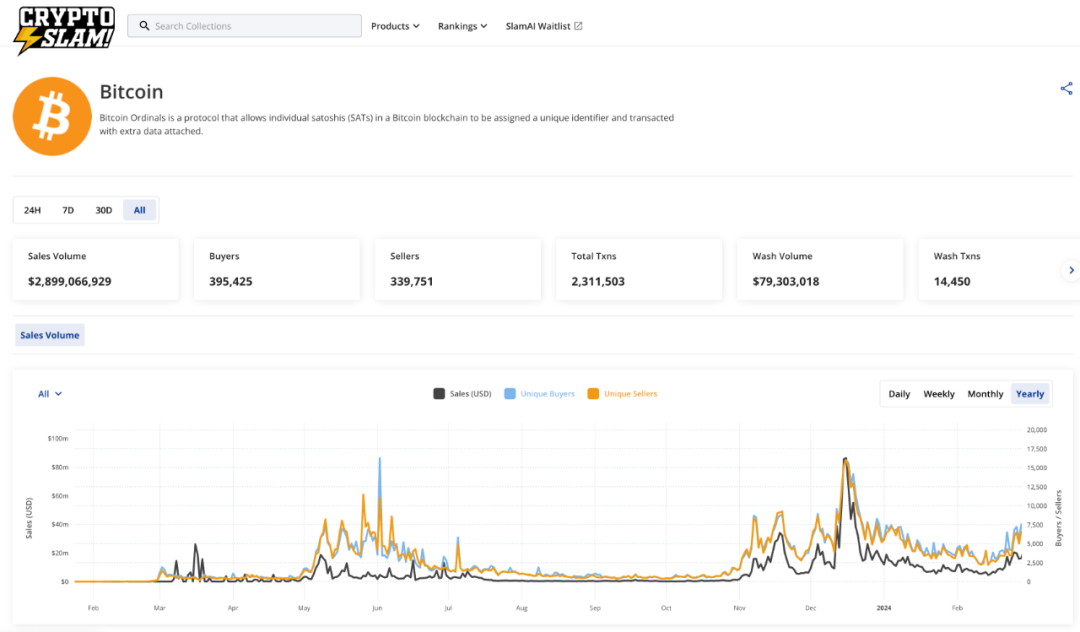Toggle the Unique Sellers legend series

coord(622,394)
